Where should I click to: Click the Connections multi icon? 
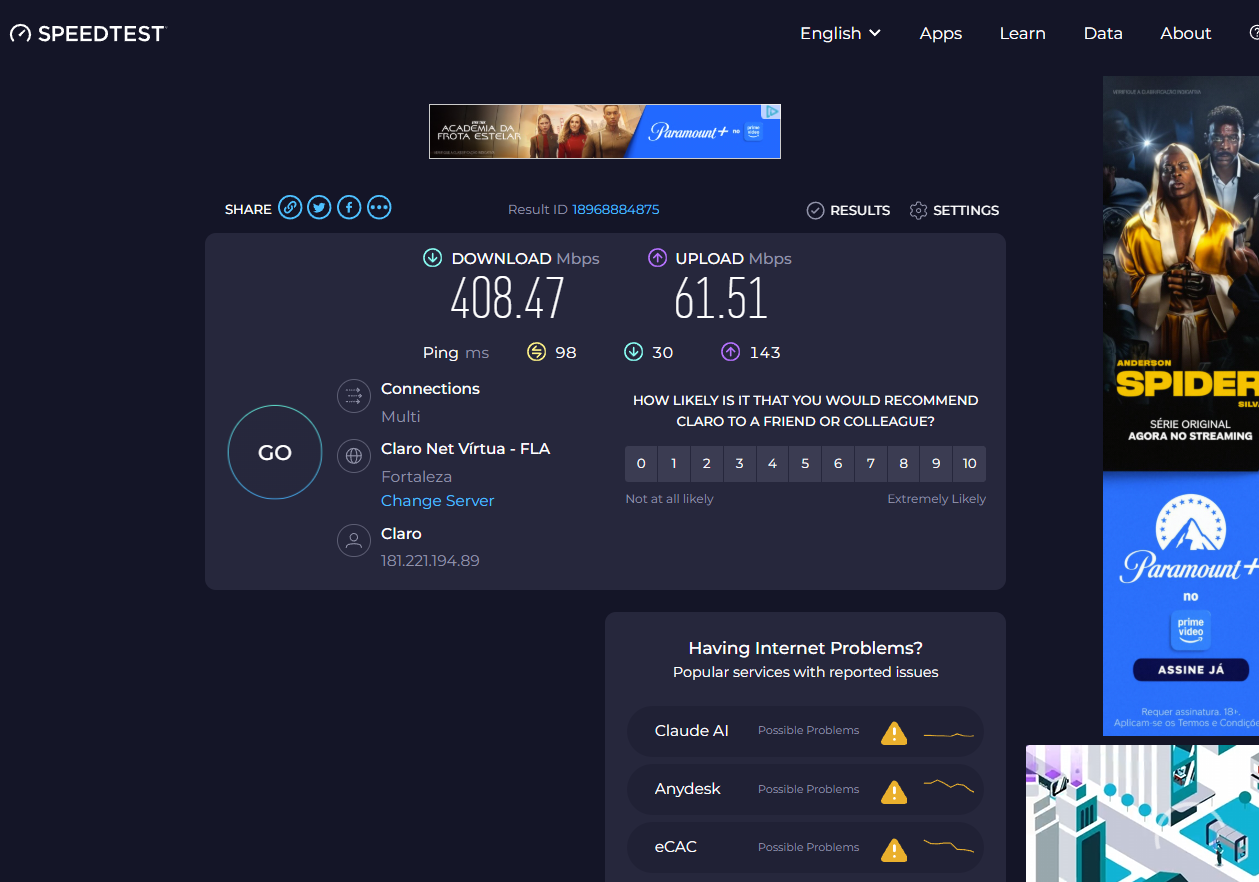(354, 396)
